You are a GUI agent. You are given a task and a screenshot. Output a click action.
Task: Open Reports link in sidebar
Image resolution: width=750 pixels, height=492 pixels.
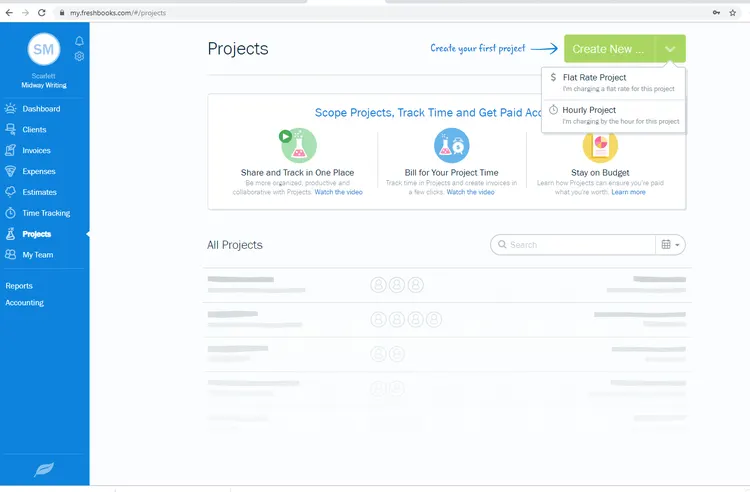(19, 286)
